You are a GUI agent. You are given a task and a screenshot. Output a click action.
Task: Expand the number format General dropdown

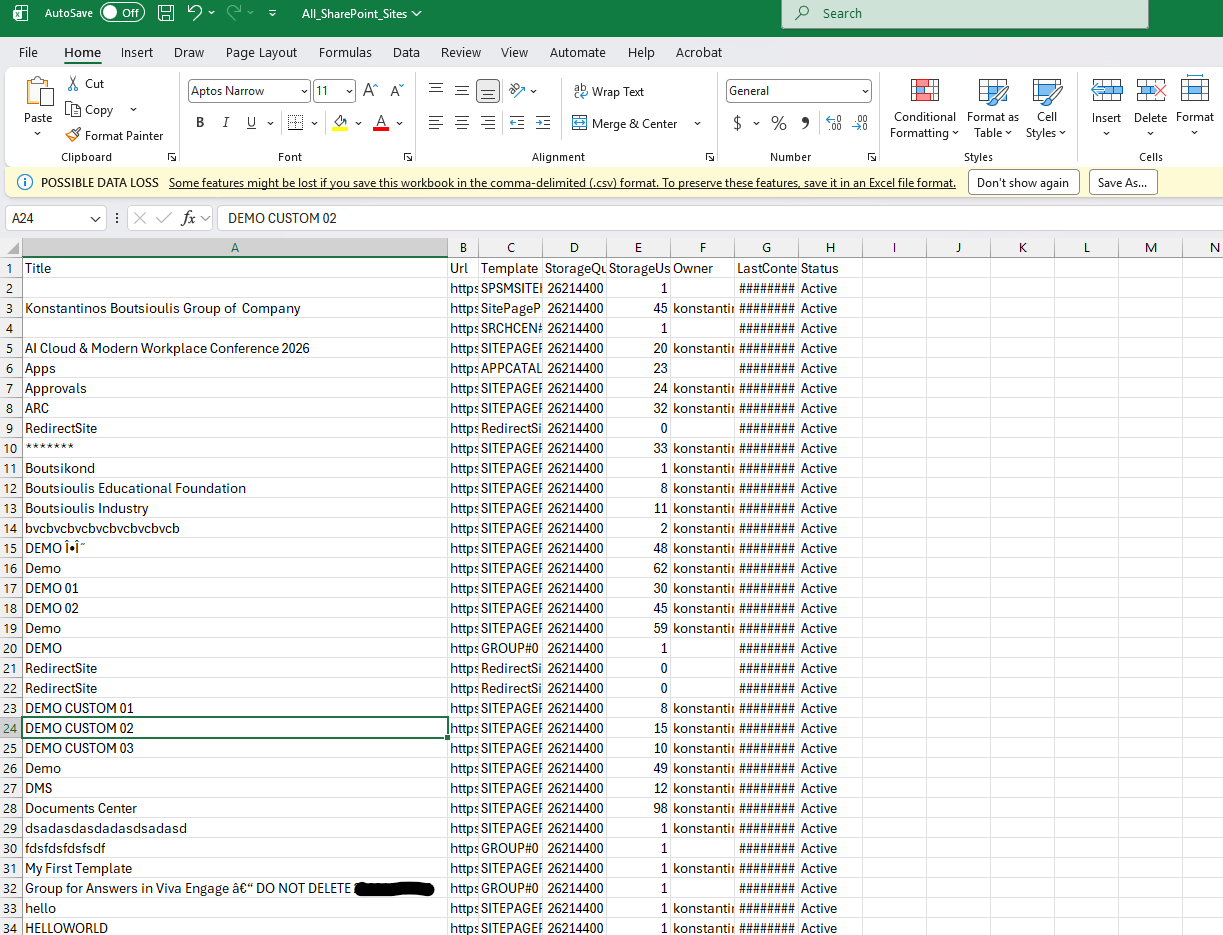point(865,91)
